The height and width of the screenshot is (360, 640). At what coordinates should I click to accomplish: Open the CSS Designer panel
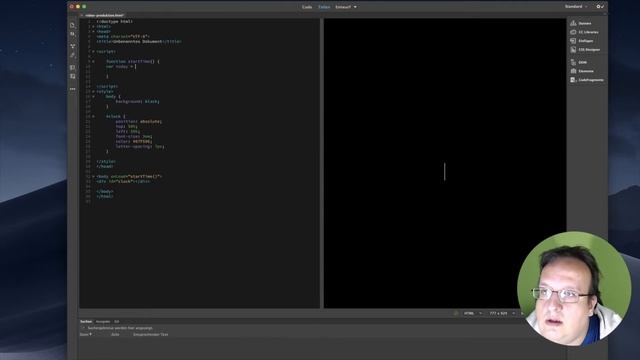tap(585, 50)
